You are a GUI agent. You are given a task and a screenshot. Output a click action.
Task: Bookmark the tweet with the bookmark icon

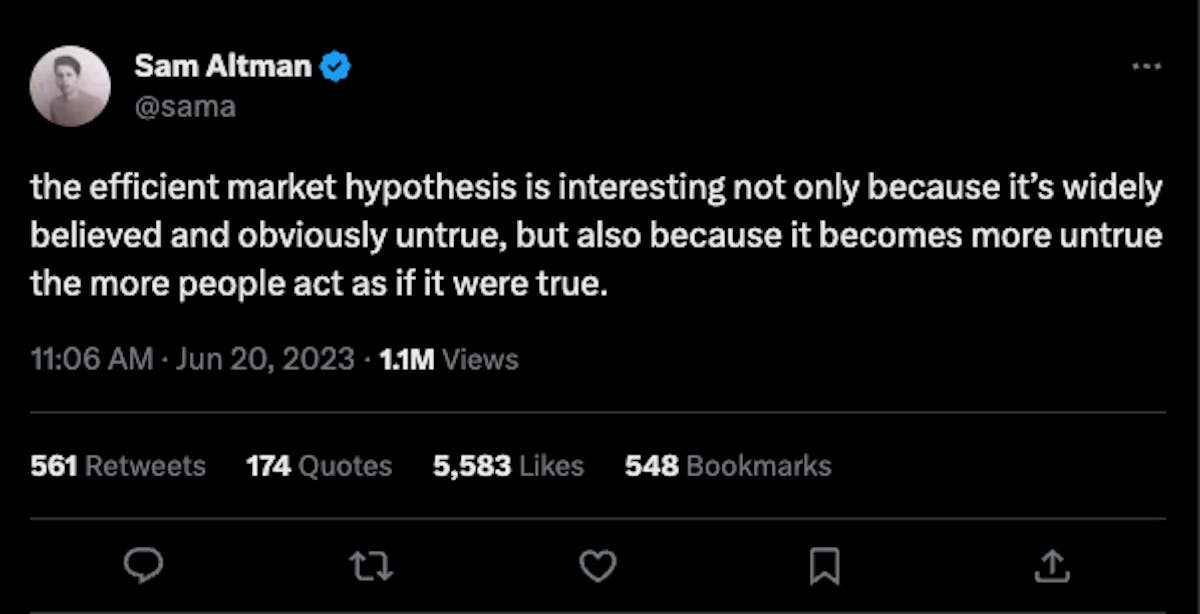click(824, 567)
